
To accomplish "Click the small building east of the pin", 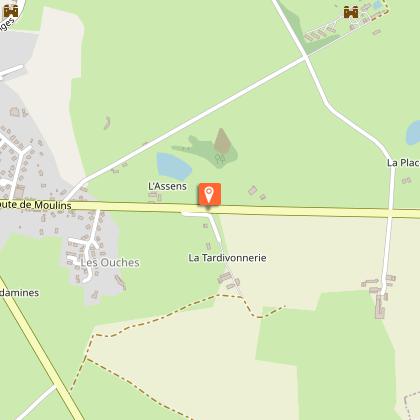I will (253, 190).
